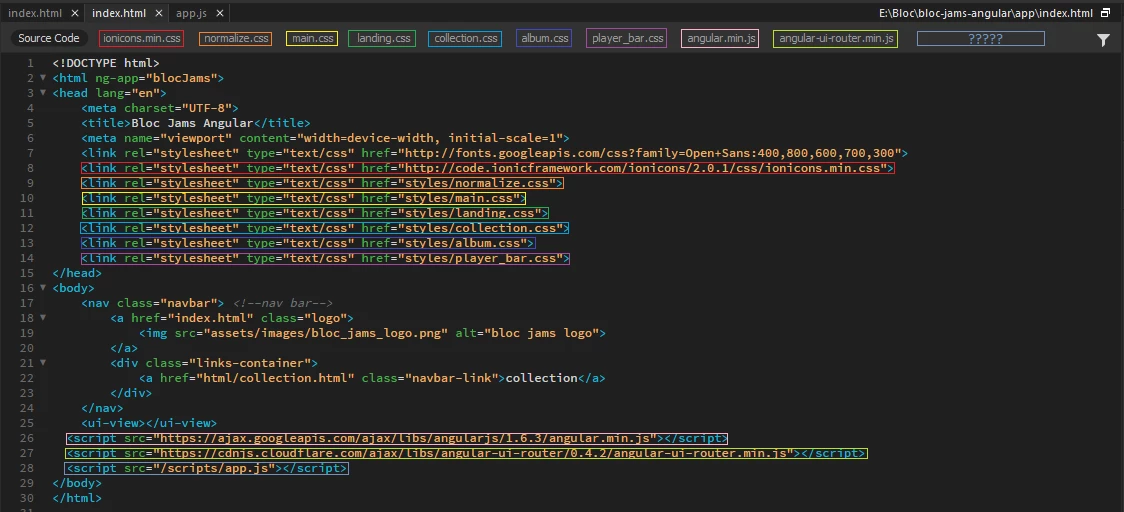This screenshot has width=1124, height=512.
Task: Open the normalize.css related file
Action: click(236, 38)
